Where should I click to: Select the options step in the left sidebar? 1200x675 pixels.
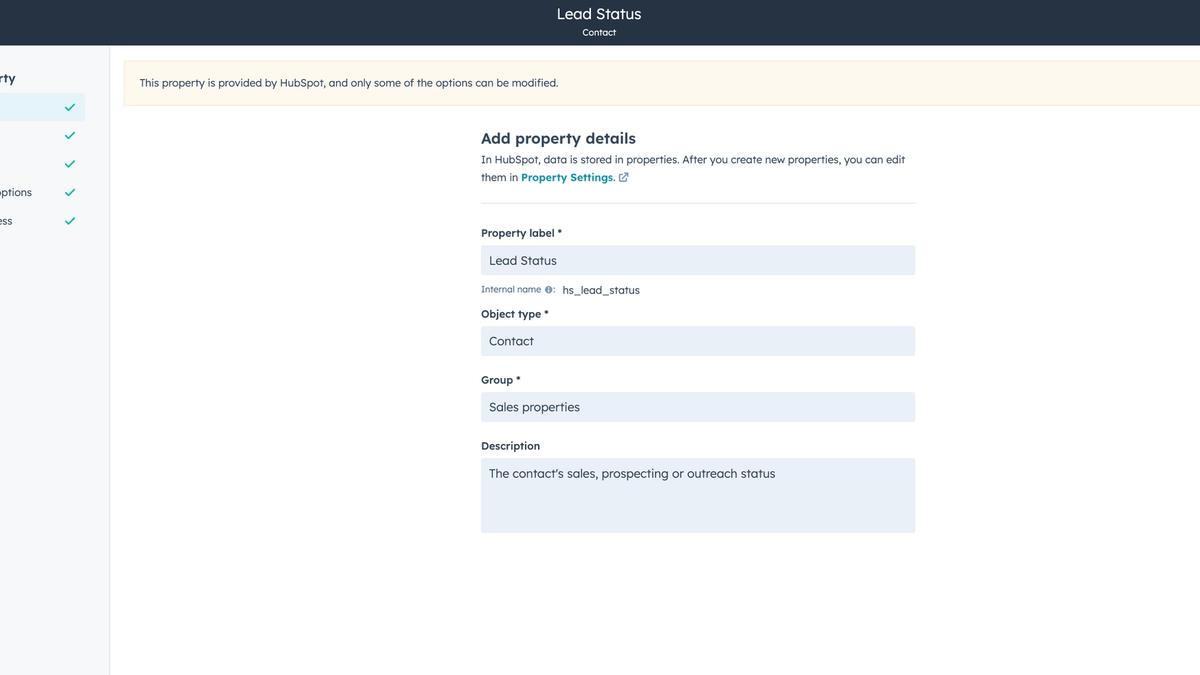click(x=30, y=192)
